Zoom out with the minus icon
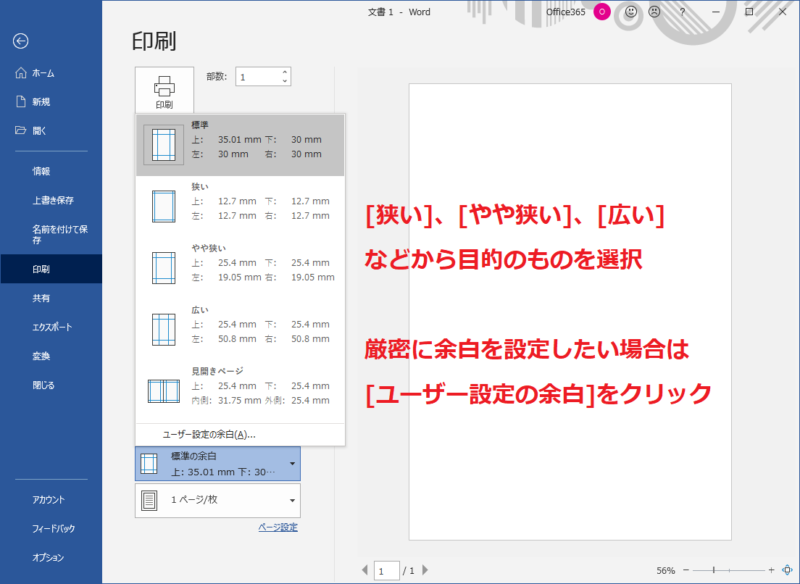 click(x=686, y=570)
